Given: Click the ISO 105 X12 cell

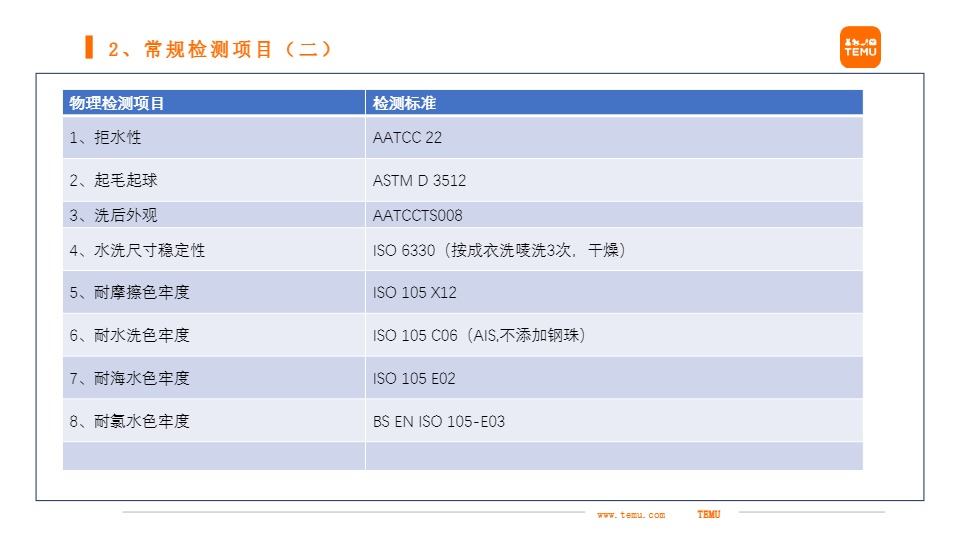Looking at the screenshot, I should point(414,293).
